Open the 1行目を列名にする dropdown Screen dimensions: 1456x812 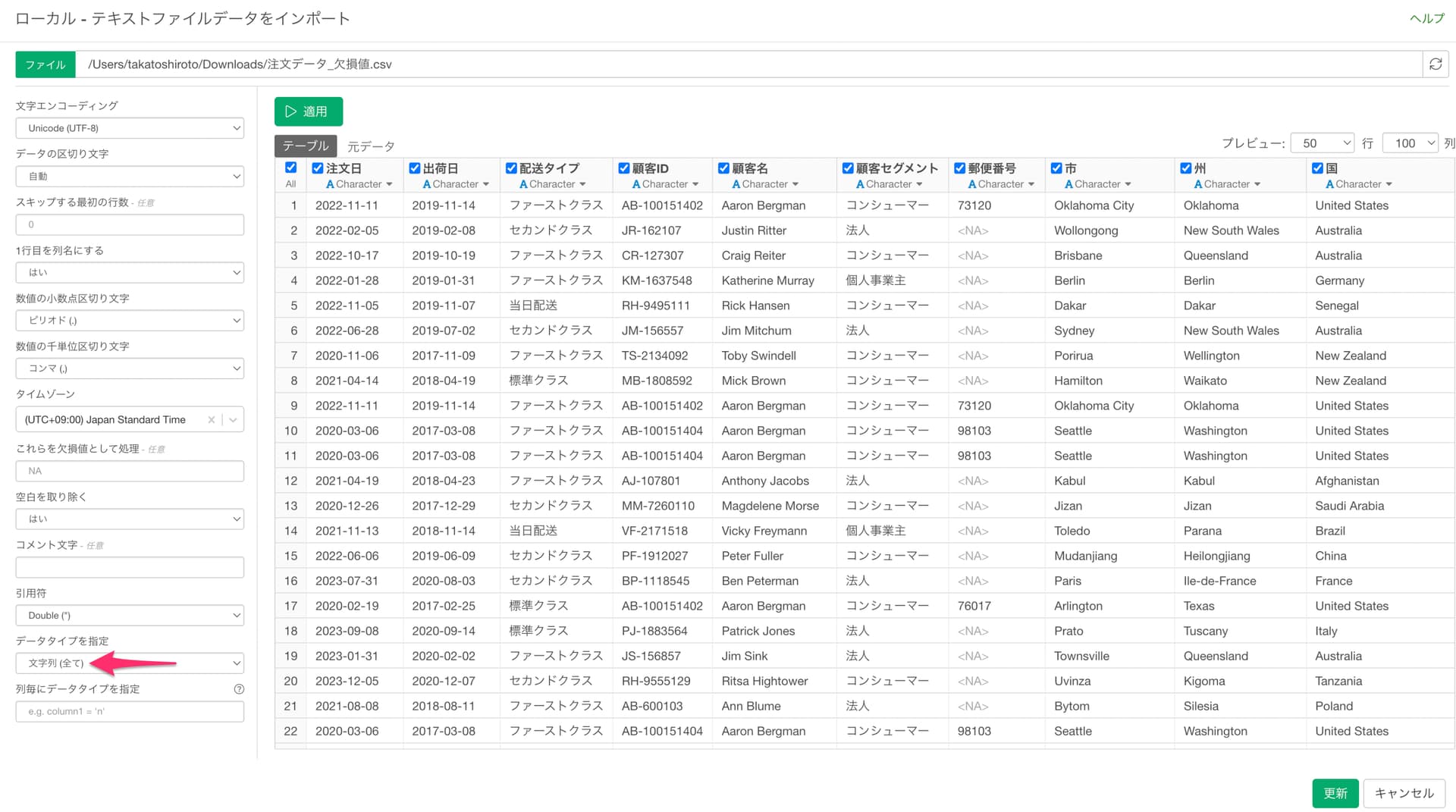[x=130, y=273]
